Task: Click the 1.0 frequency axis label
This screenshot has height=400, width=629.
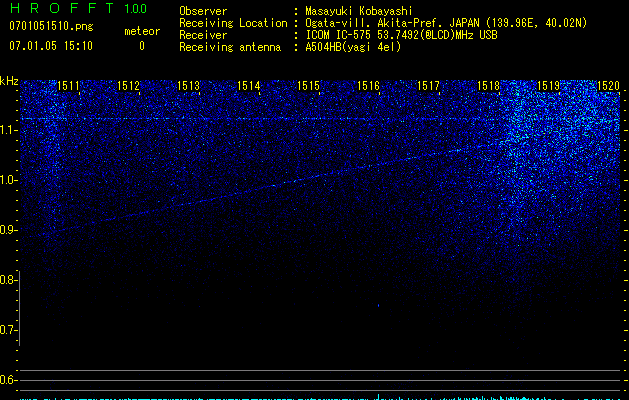Action: coord(8,180)
